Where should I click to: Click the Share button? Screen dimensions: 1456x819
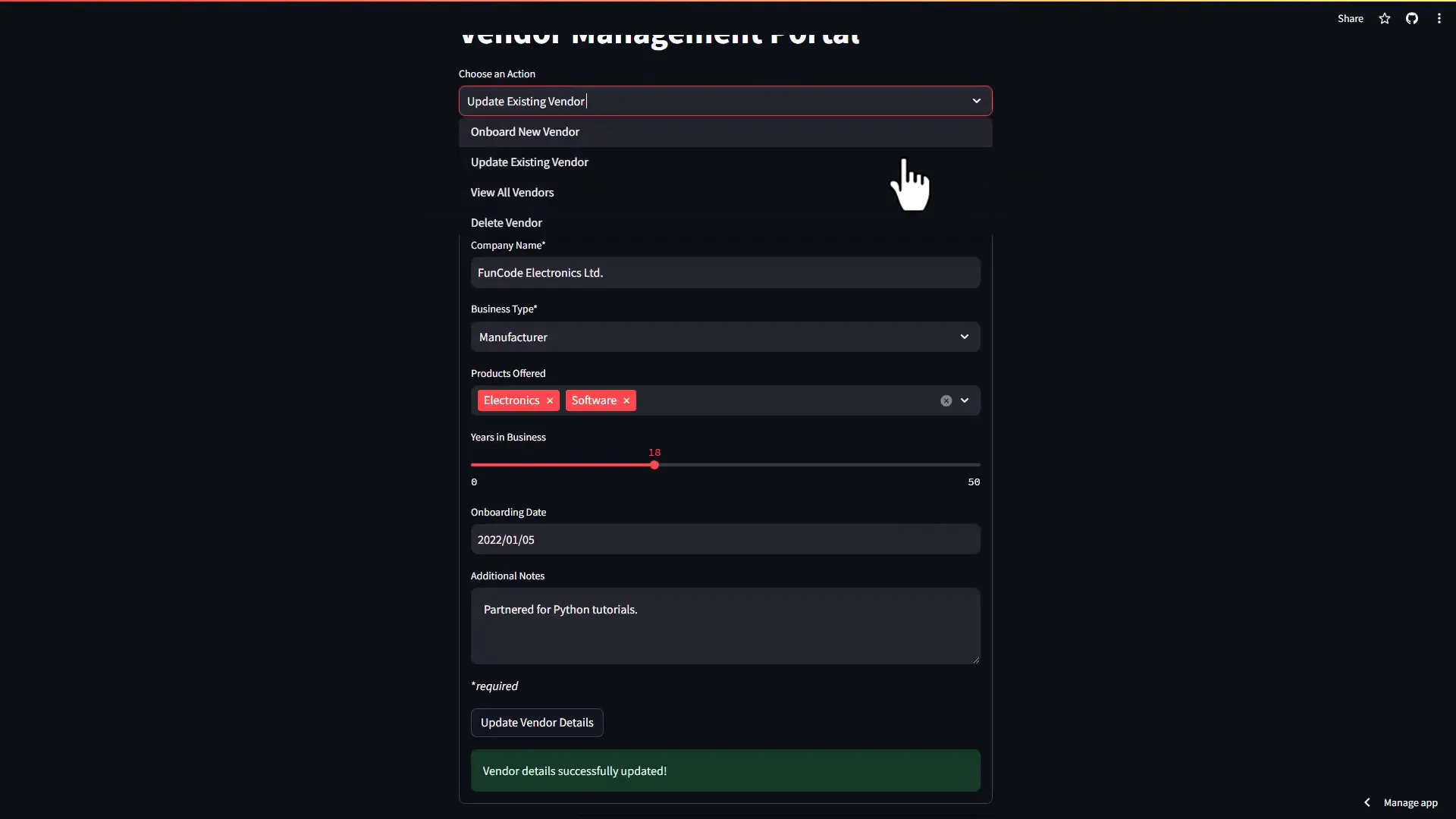[x=1351, y=18]
